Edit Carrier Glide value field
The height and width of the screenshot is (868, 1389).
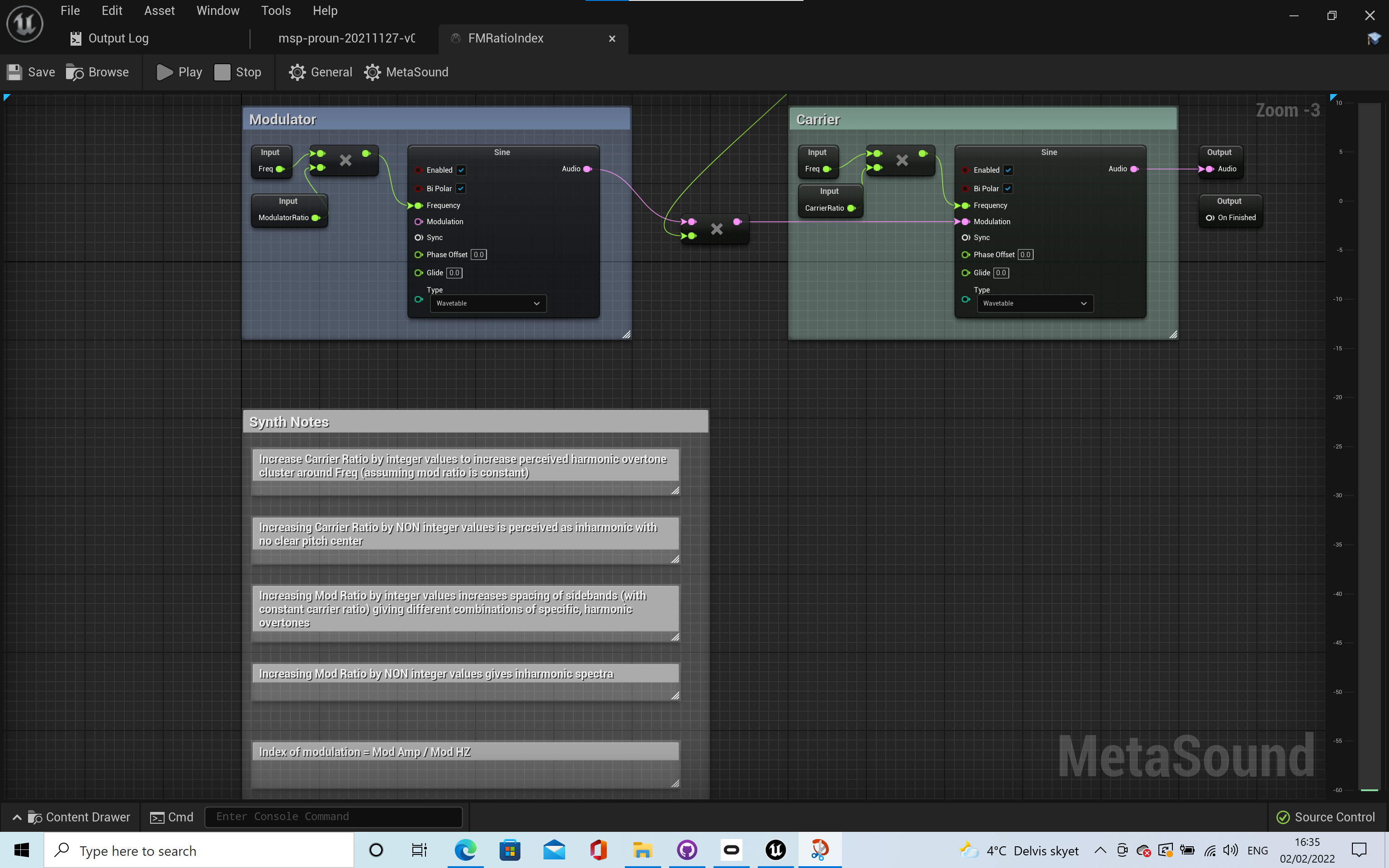[x=1001, y=273]
